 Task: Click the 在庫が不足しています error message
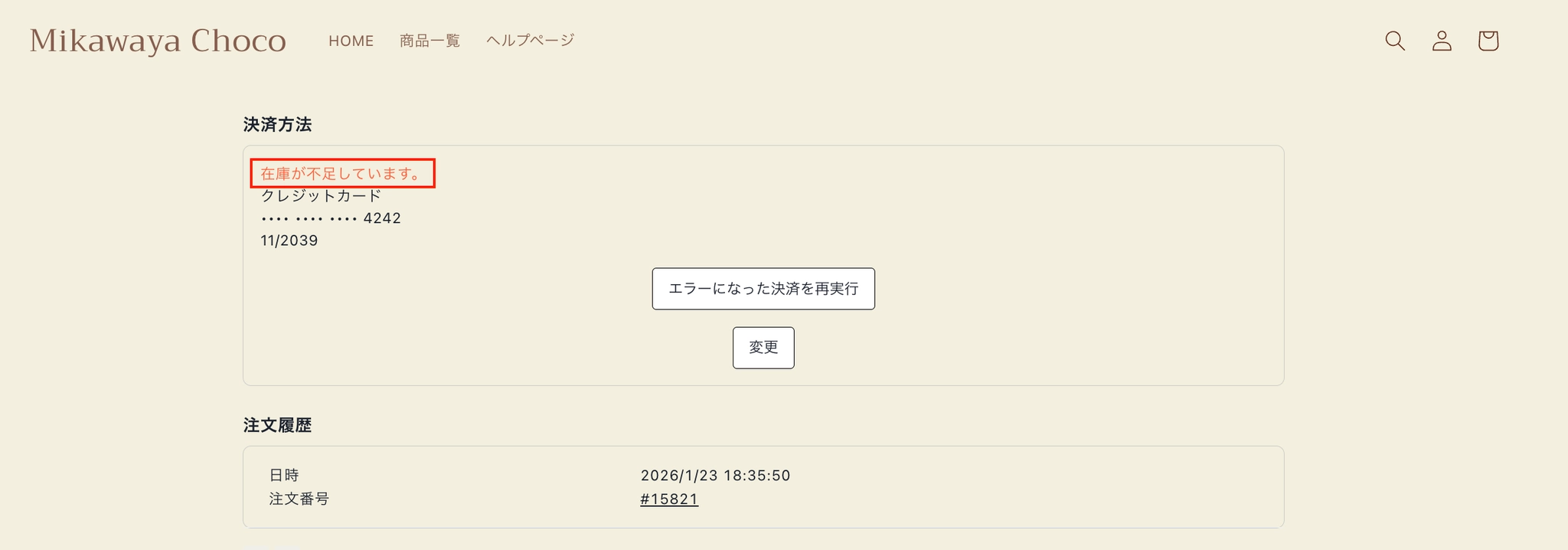pos(341,174)
